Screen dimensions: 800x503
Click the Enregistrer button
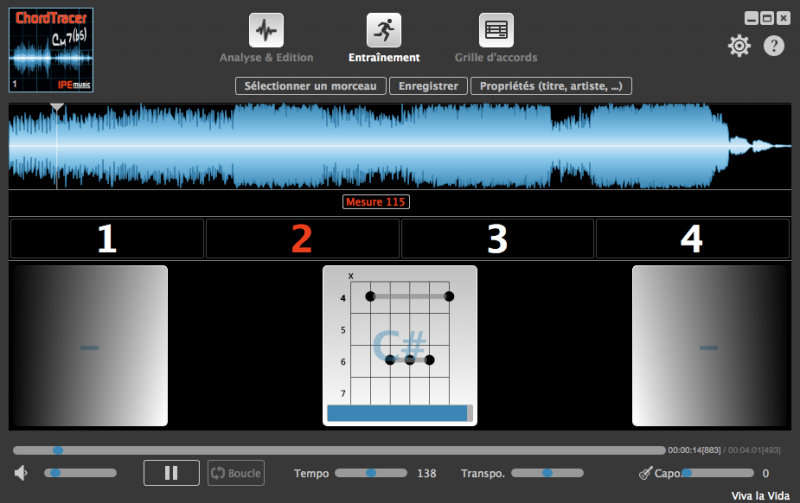(x=428, y=86)
